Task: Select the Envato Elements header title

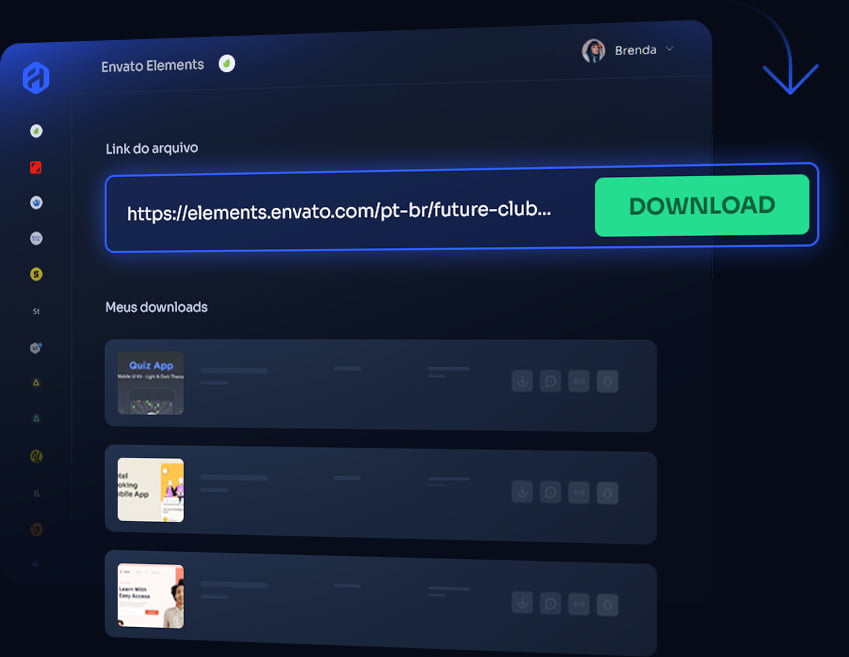Action: tap(152, 65)
